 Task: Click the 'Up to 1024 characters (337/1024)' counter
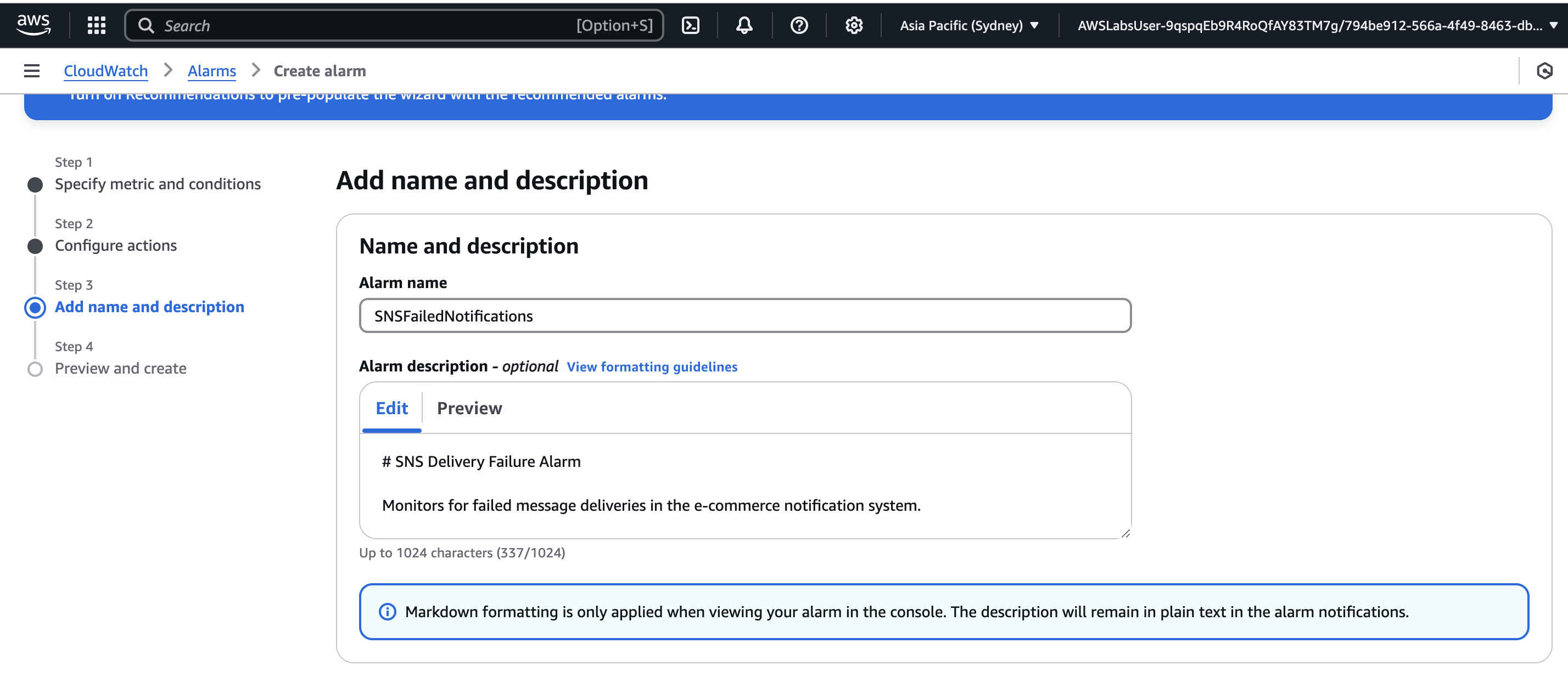462,552
